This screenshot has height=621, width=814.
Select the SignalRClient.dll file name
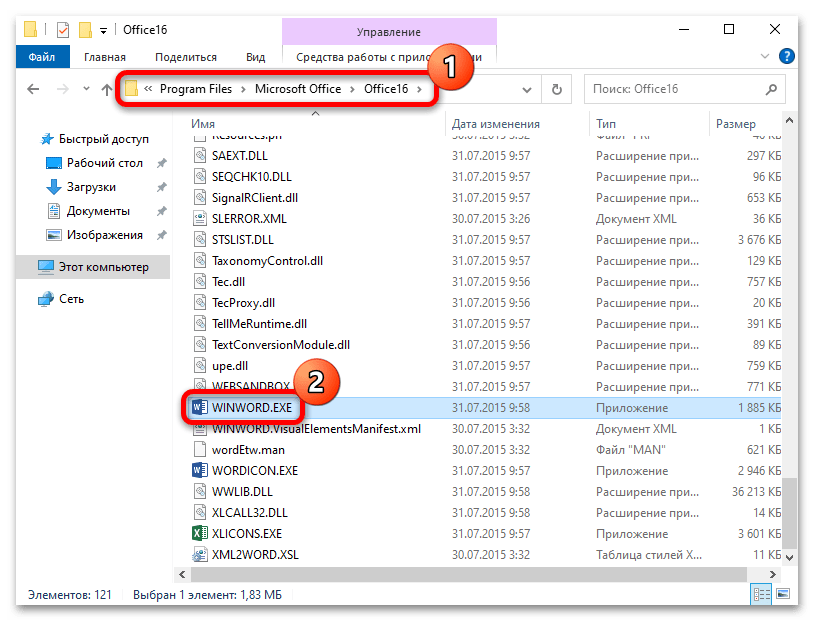(255, 198)
